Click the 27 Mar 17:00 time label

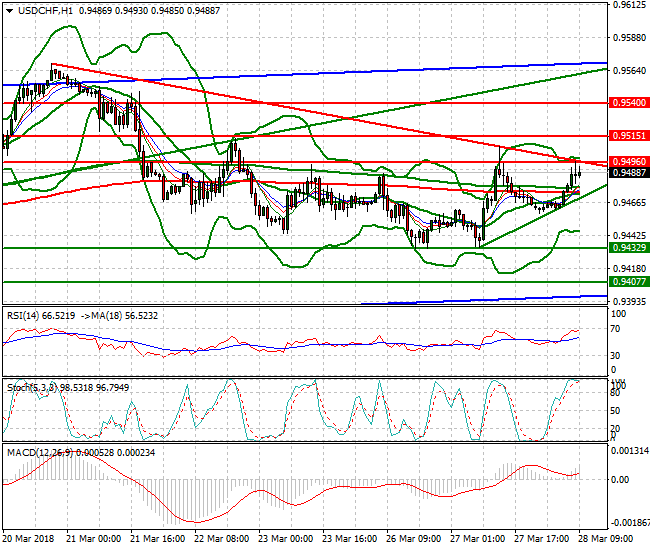[542, 539]
